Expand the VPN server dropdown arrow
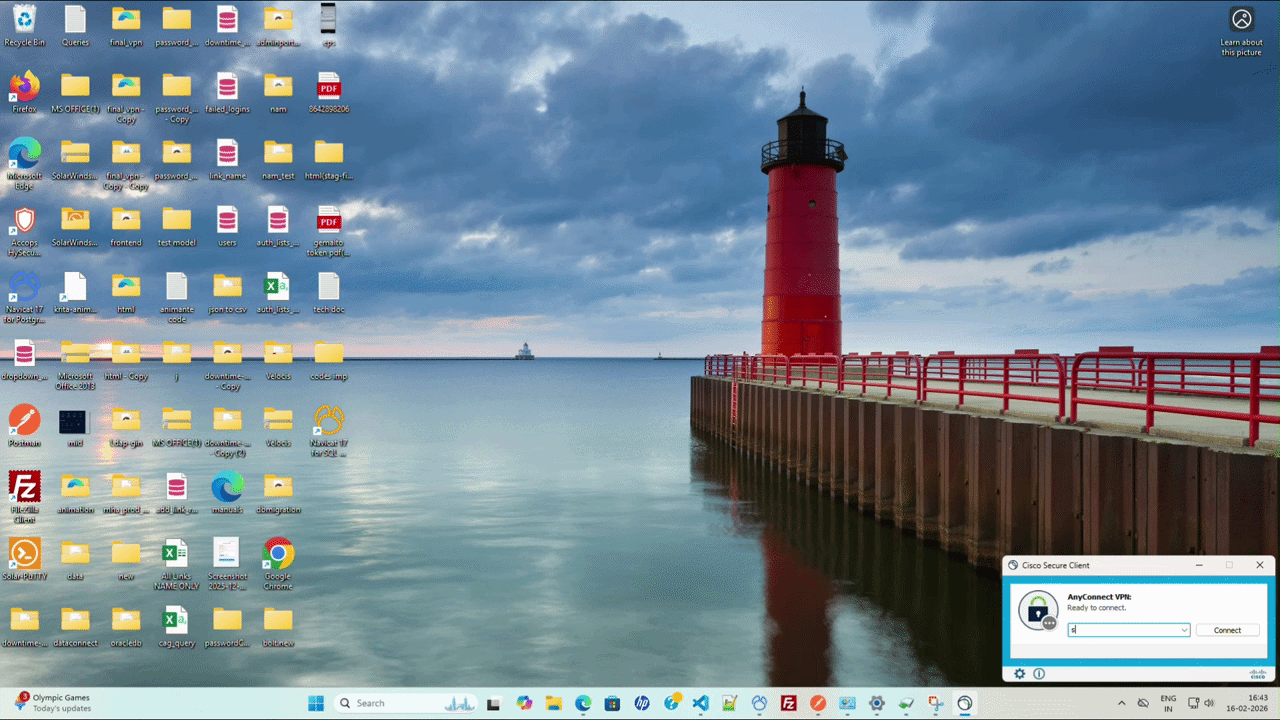This screenshot has height=720, width=1280. [1184, 630]
